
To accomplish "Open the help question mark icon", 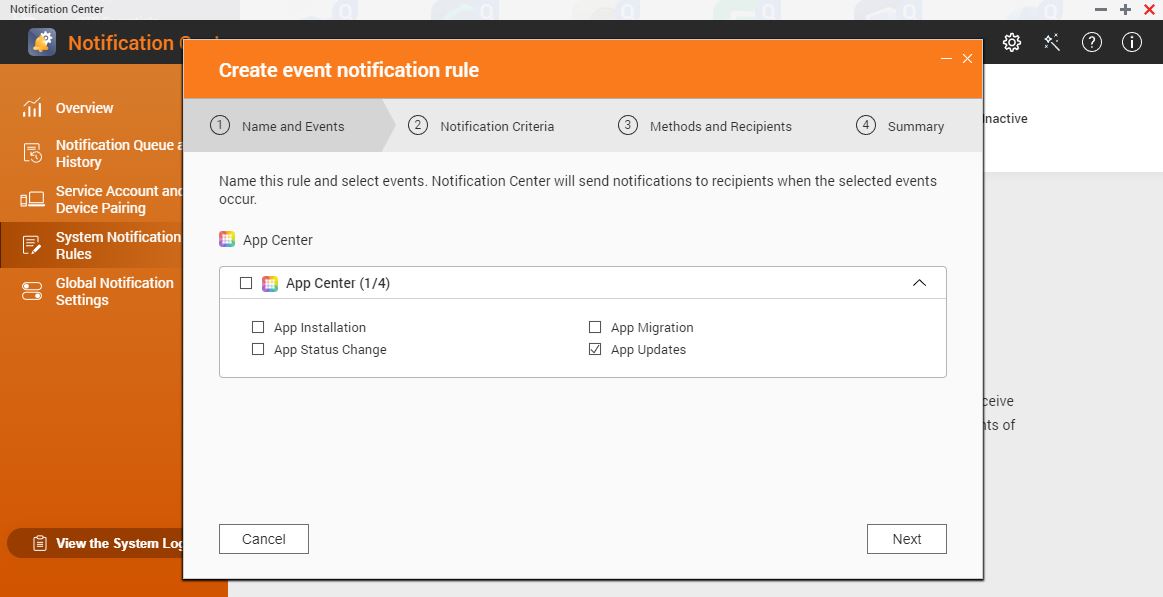I will click(1092, 43).
